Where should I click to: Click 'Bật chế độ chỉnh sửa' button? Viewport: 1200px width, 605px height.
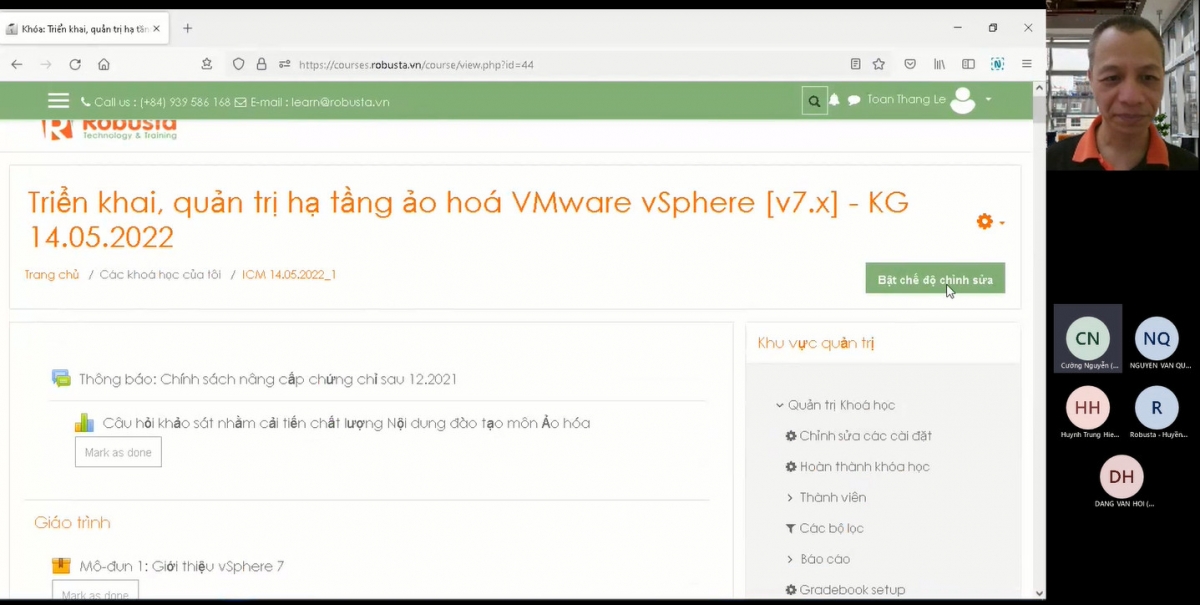point(935,279)
